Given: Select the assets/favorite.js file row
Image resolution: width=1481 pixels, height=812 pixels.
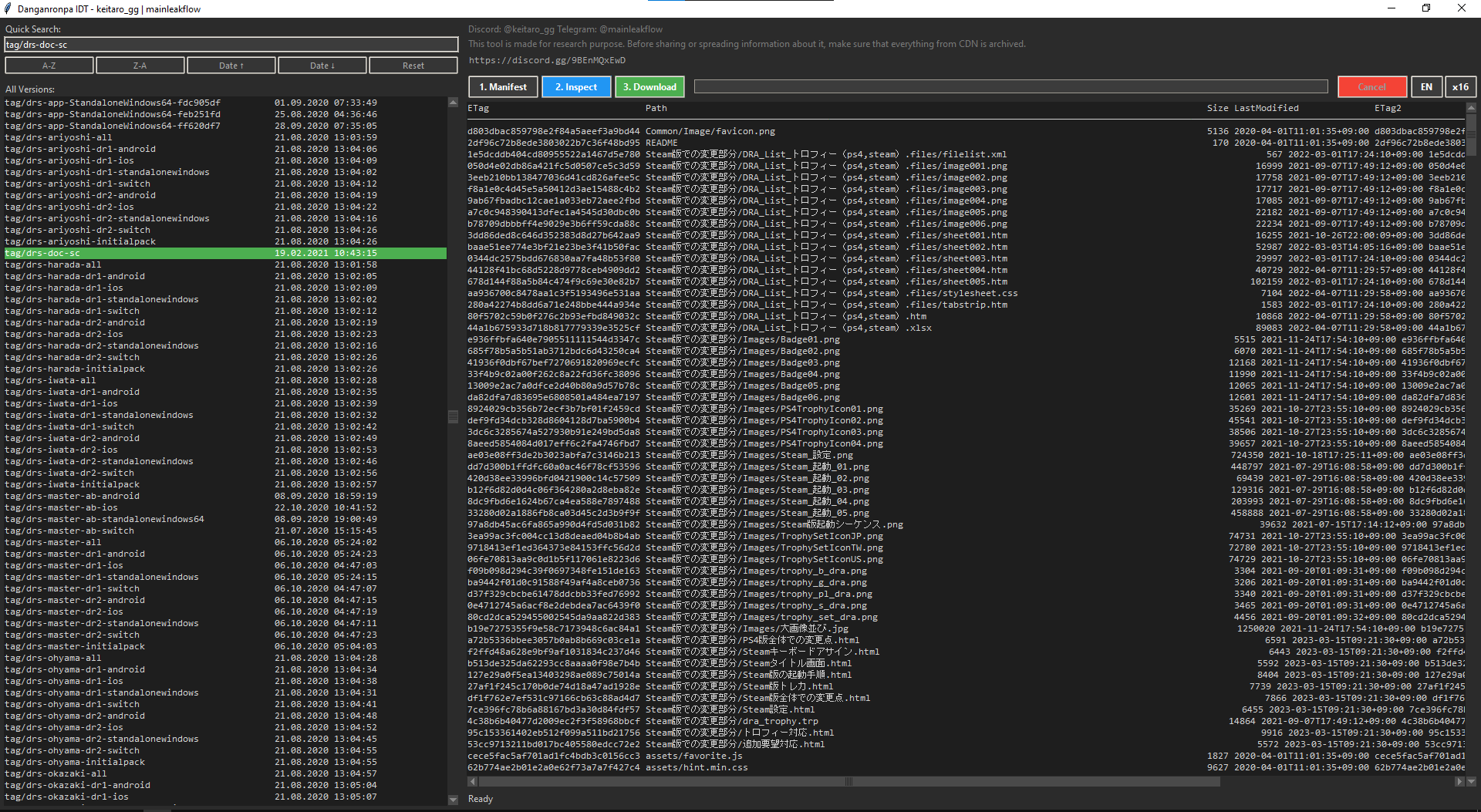Looking at the screenshot, I should pyautogui.click(x=966, y=756).
